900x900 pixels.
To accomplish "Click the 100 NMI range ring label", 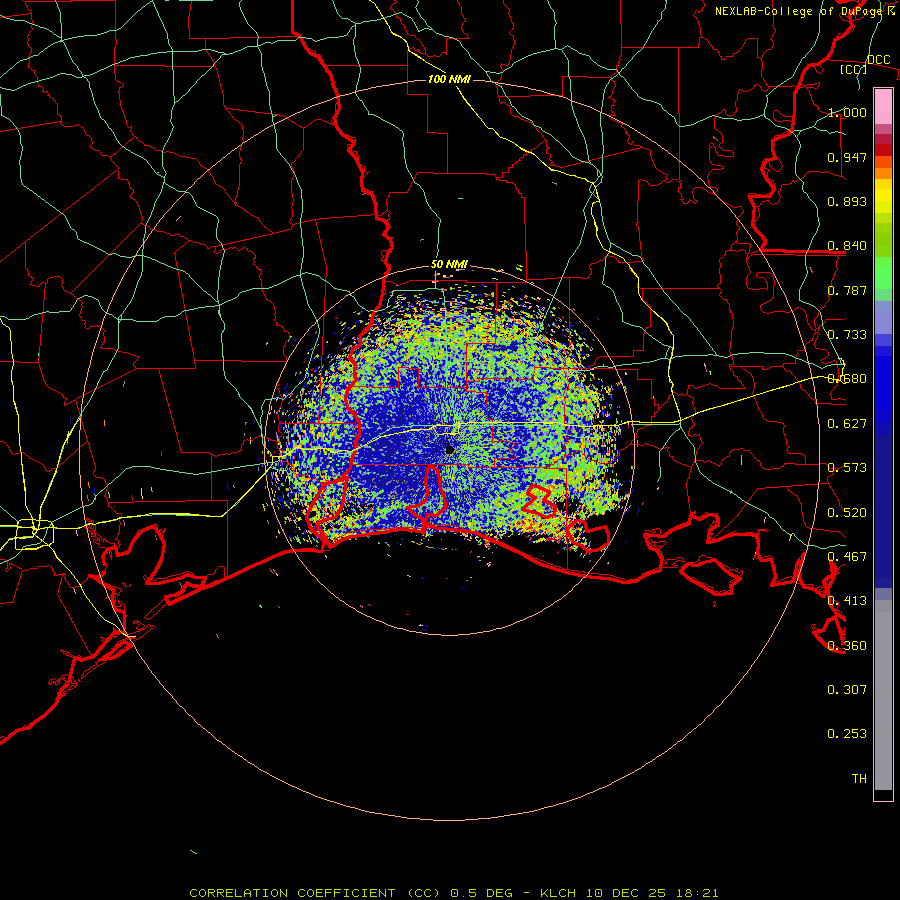I will (449, 79).
